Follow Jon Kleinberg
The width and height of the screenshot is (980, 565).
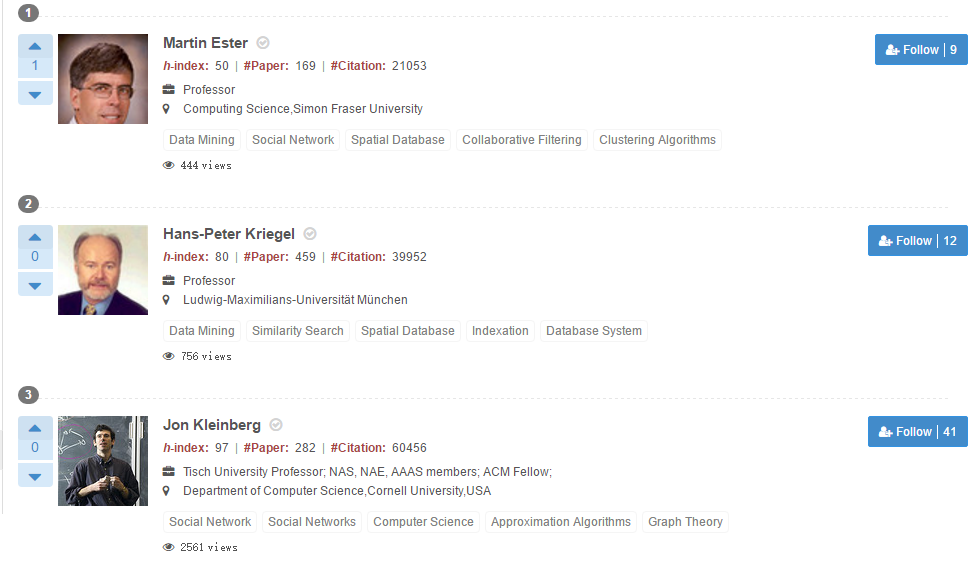click(917, 432)
